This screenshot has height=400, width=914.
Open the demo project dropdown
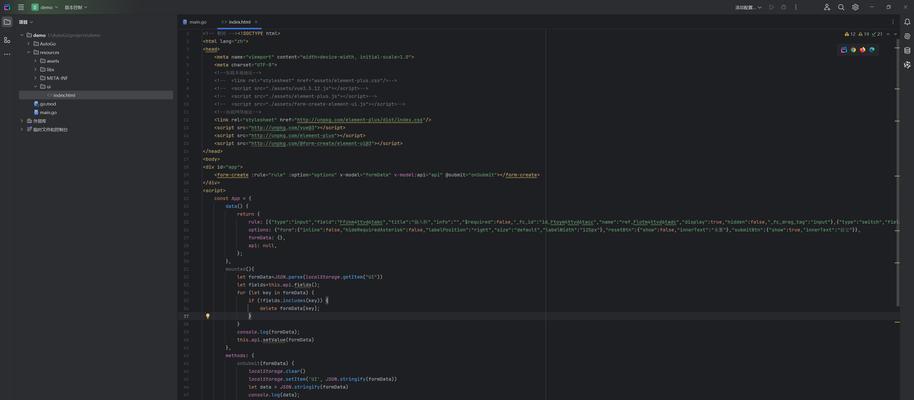[x=45, y=7]
